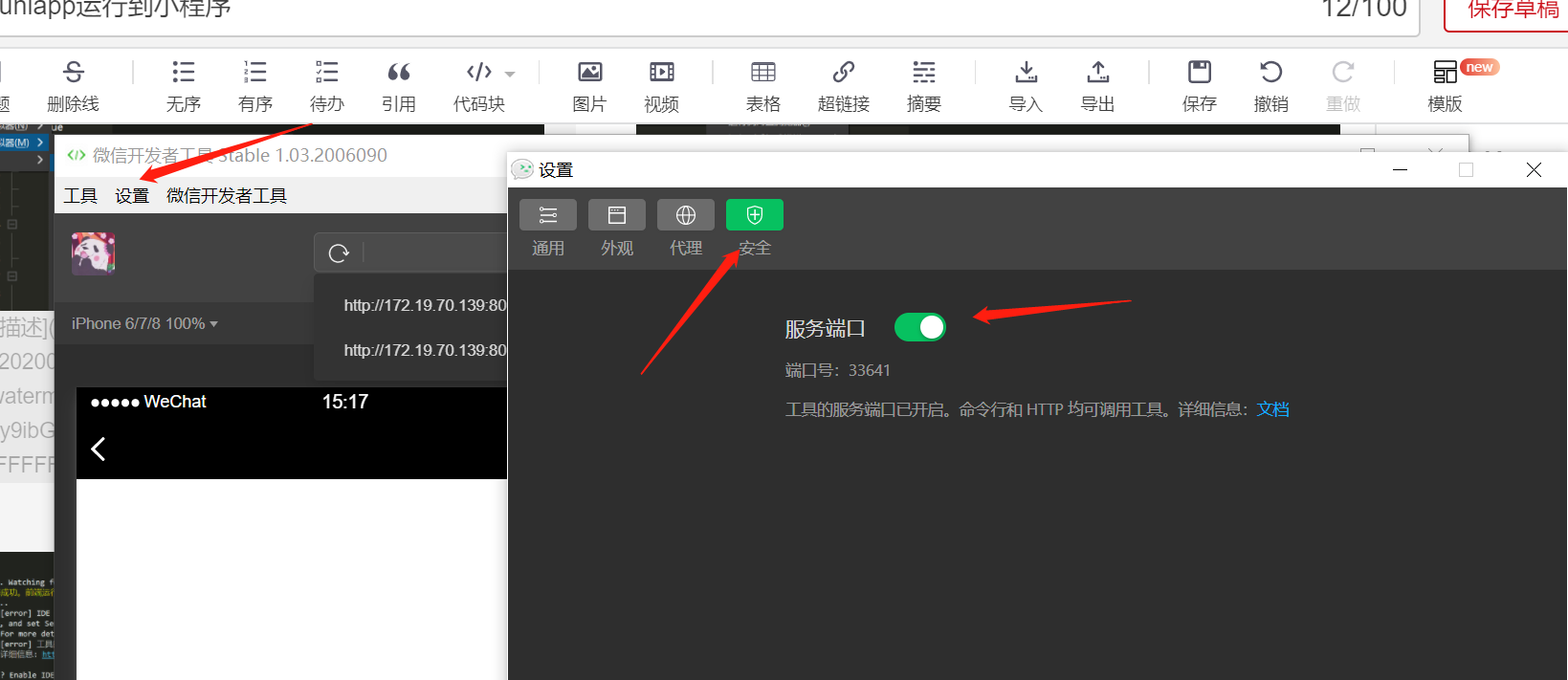Screen dimensions: 1568x680
Task: Open the 微信开发者工具 menu
Action: [x=227, y=196]
